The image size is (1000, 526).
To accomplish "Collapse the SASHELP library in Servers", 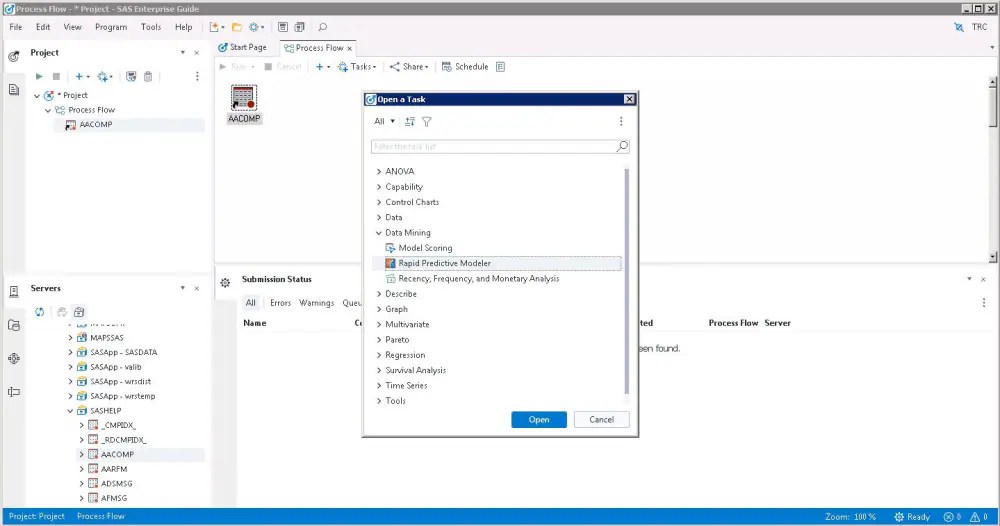I will (70, 411).
